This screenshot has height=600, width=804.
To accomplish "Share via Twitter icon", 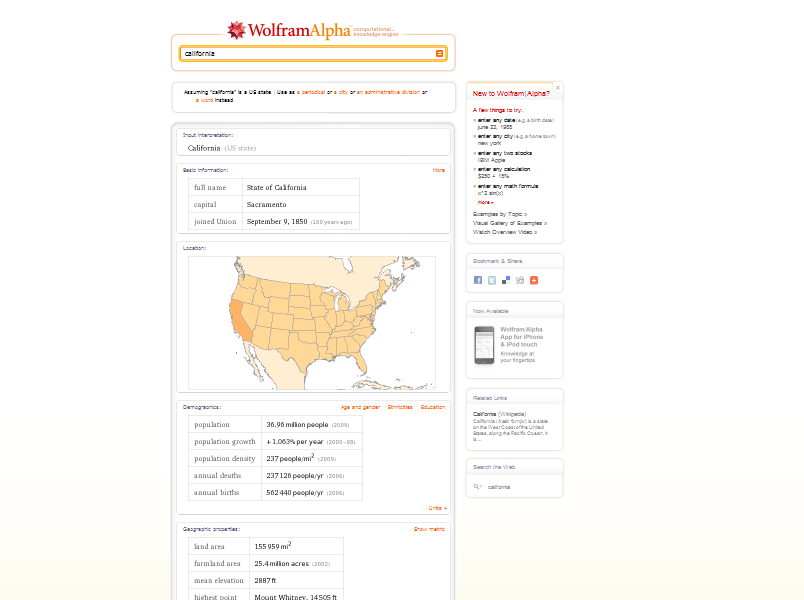I will pyautogui.click(x=492, y=280).
